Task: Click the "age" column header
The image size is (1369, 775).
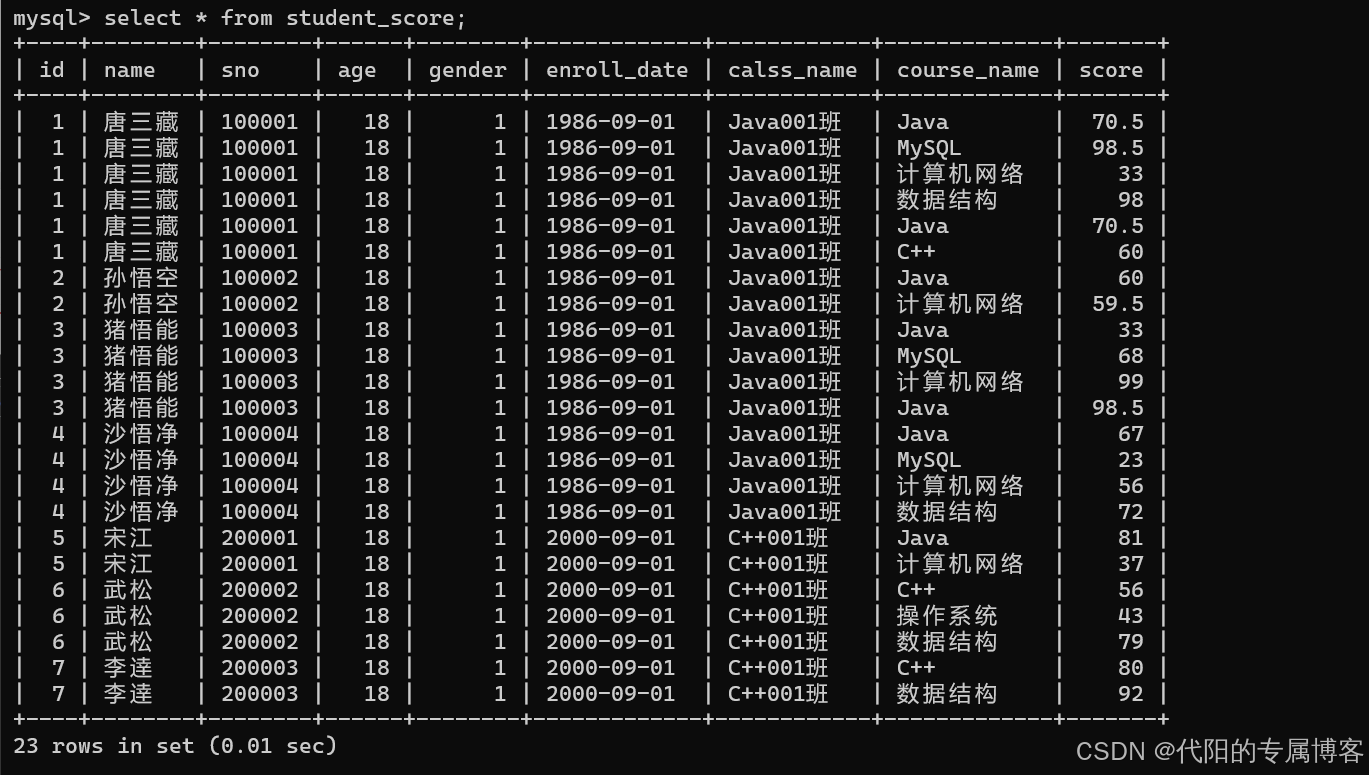Action: 357,70
